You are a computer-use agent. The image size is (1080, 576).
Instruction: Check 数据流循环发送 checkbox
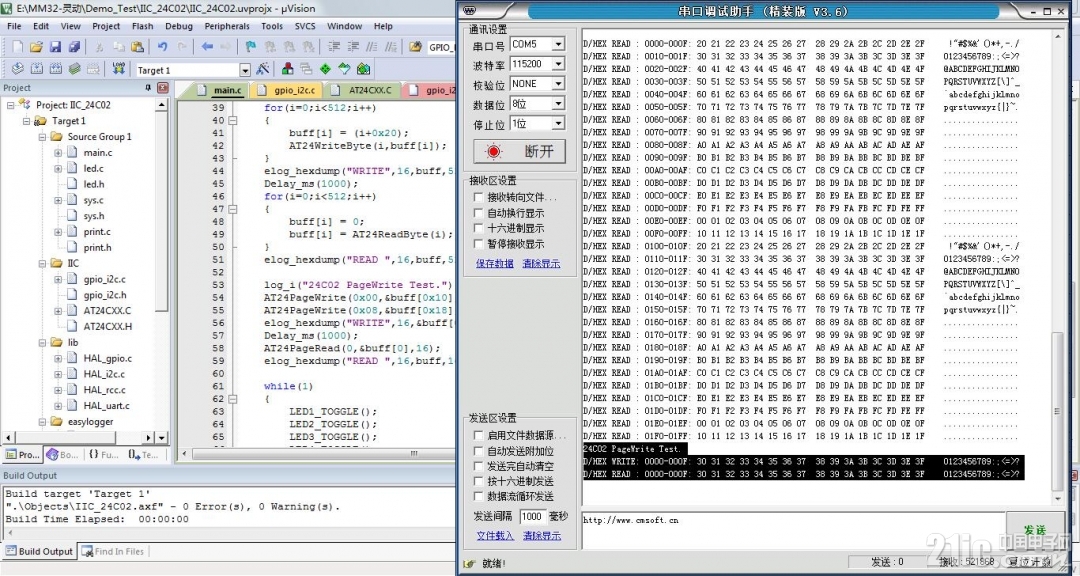[x=478, y=496]
